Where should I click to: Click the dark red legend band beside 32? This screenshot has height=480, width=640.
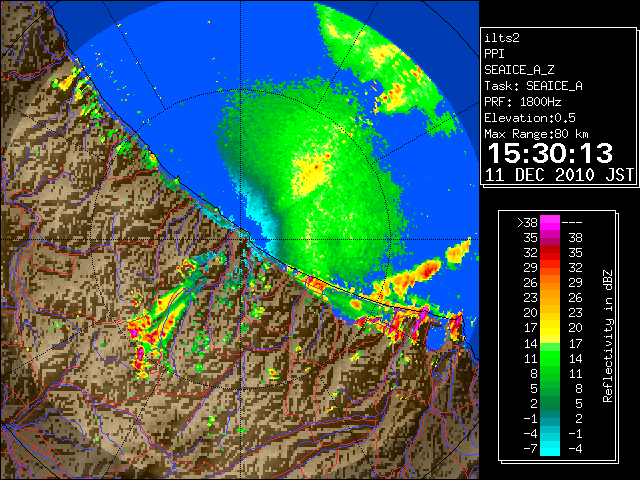point(550,253)
